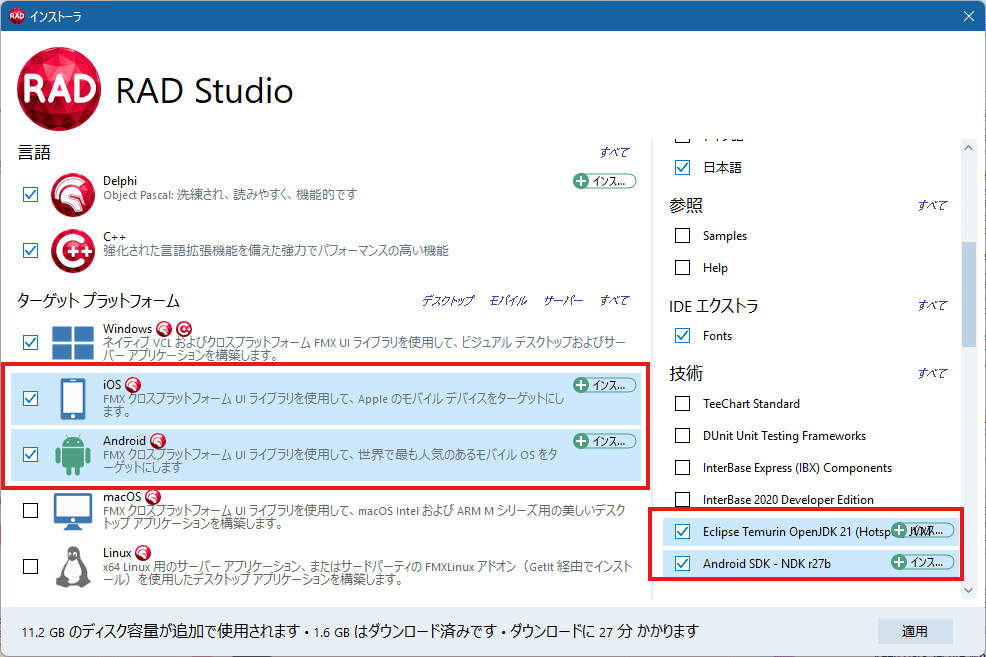Viewport: 986px width, 657px height.
Task: Select デスクトップ platform filter link
Action: (448, 301)
